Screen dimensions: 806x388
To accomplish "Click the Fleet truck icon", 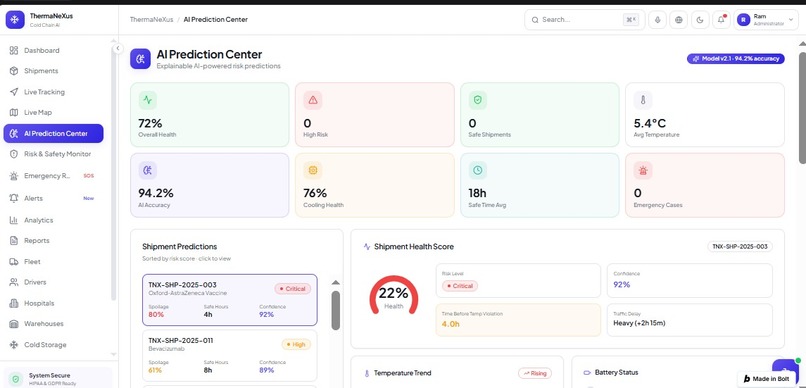I will tap(14, 262).
